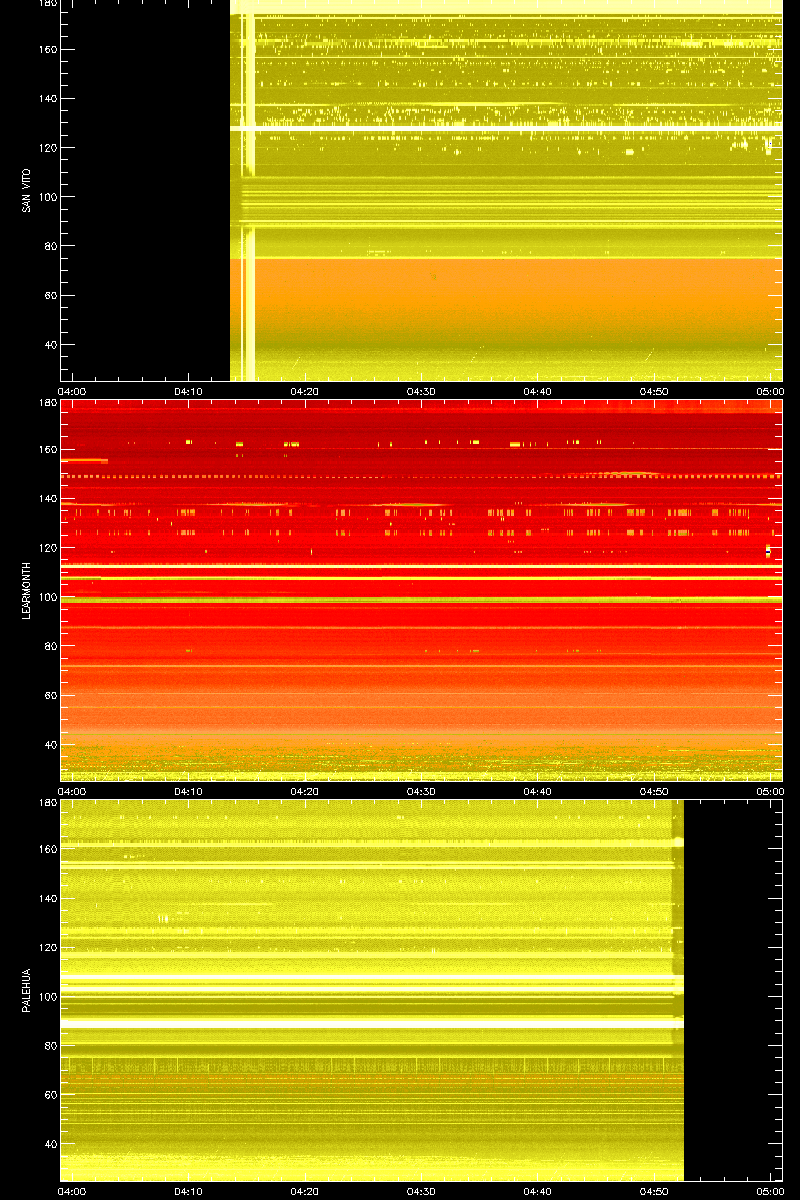This screenshot has width=800, height=1200.
Task: Click the 160 frequency tick on San Vito axis
Action: pos(47,49)
